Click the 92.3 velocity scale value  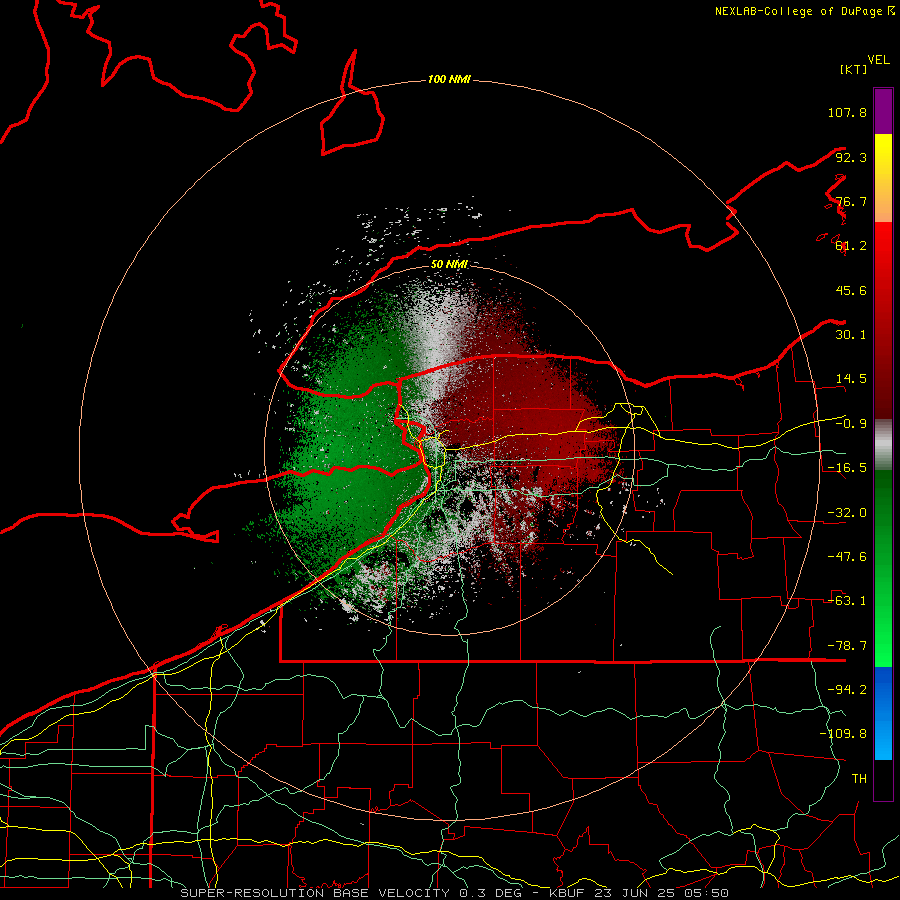pyautogui.click(x=851, y=157)
